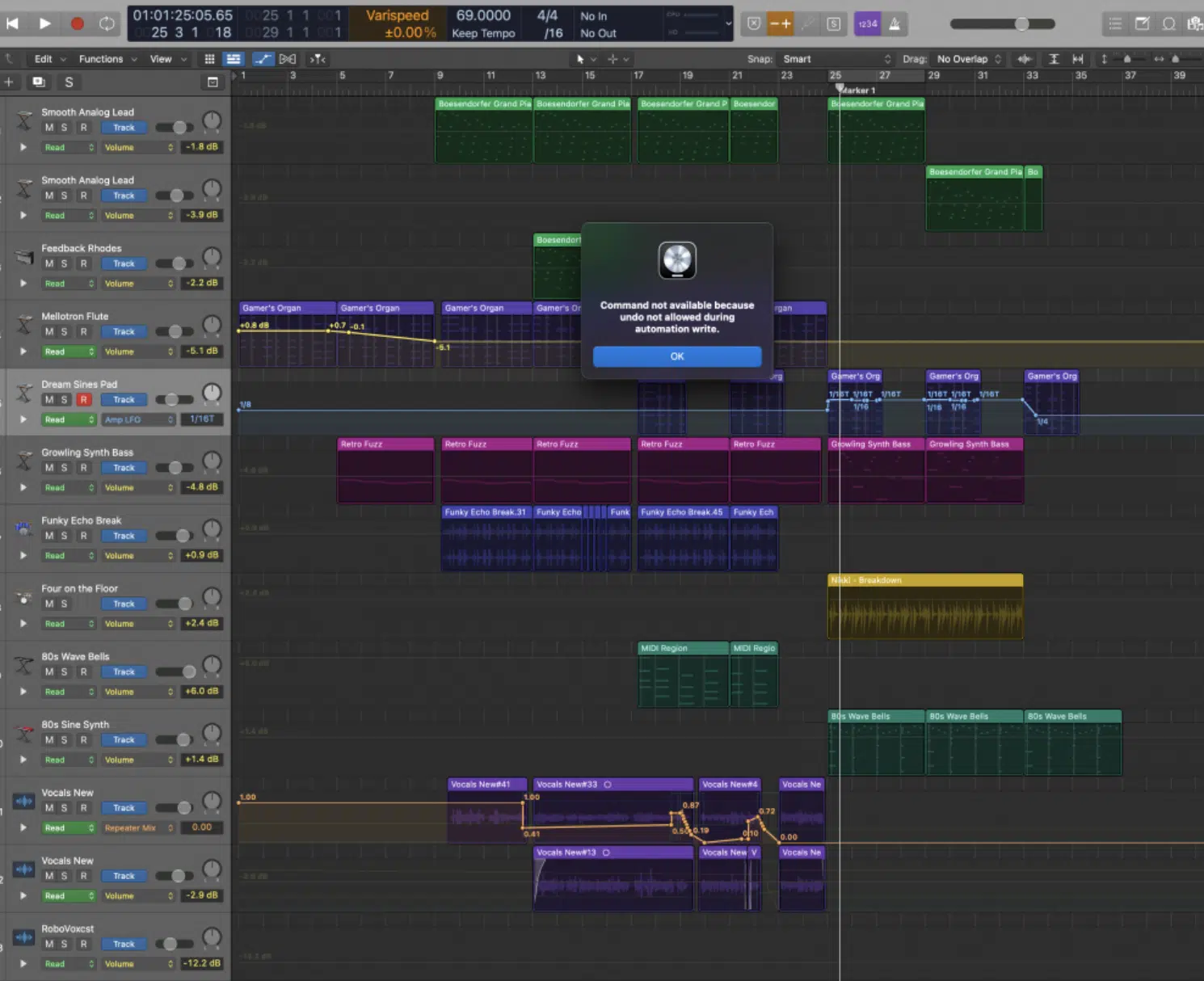Click Track automation button on 80s Sine Synth
The image size is (1204, 981).
pyautogui.click(x=124, y=740)
